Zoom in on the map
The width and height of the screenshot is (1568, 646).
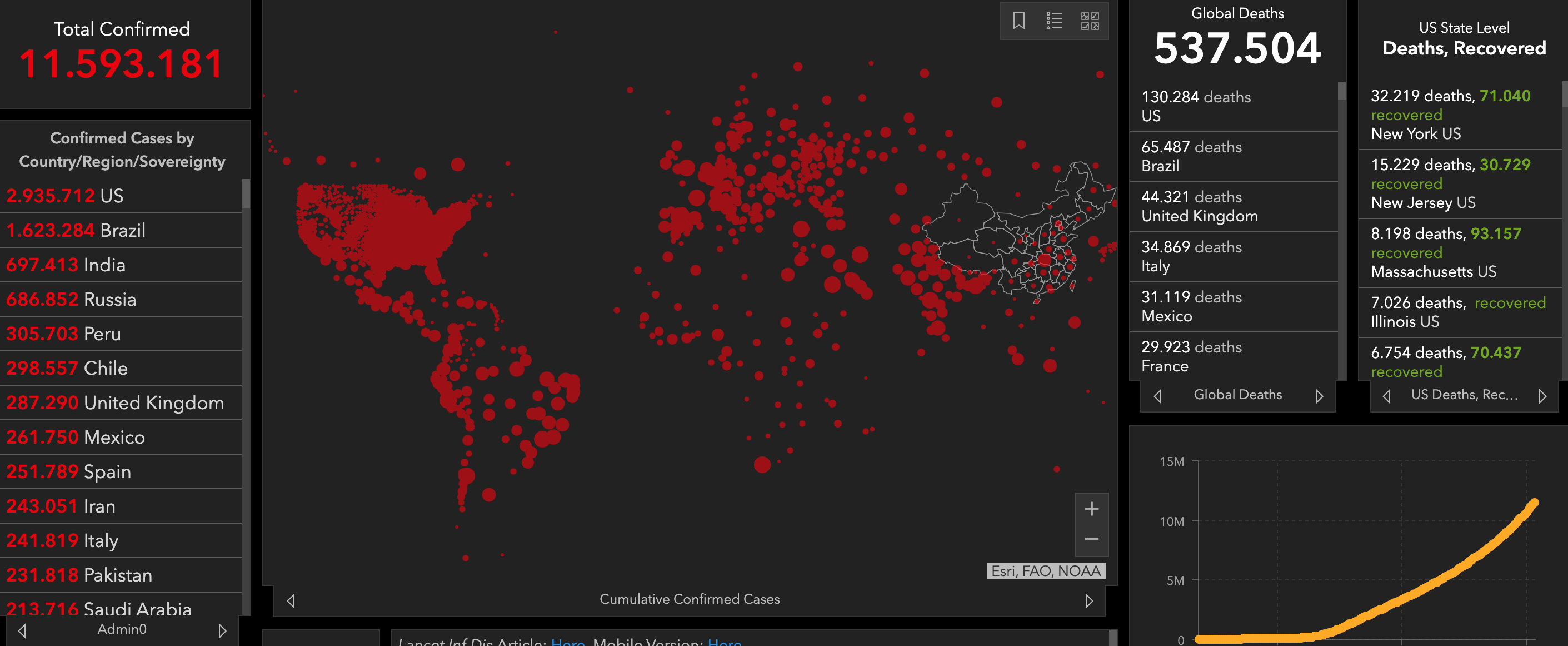[1091, 509]
